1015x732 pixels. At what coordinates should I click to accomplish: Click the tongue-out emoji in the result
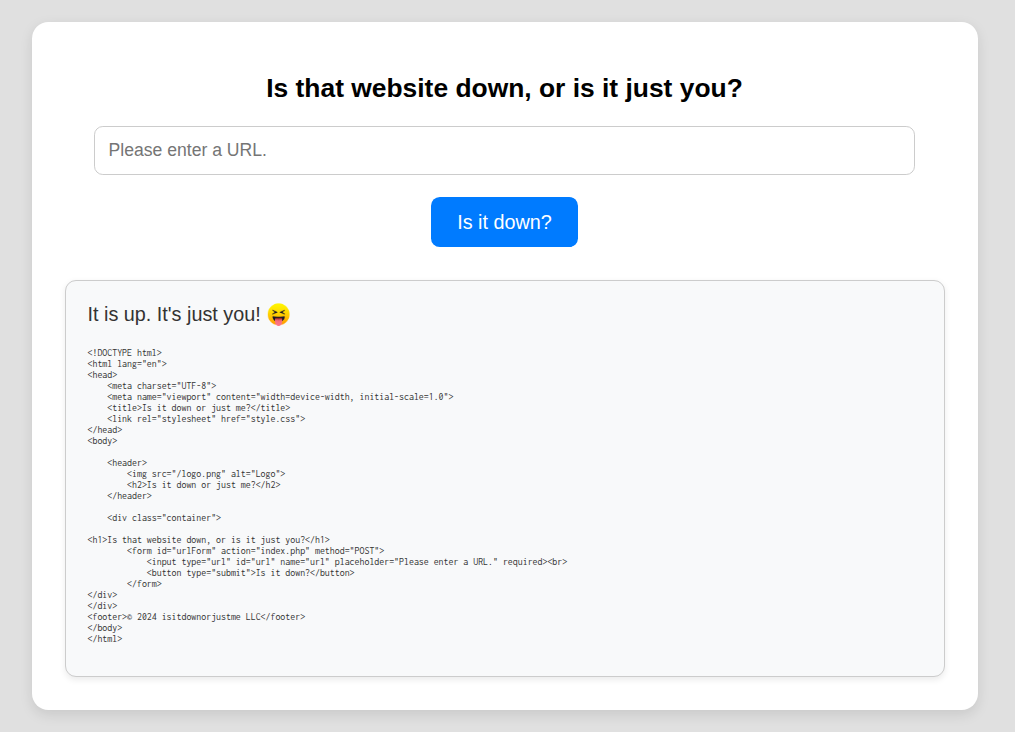coord(279,315)
